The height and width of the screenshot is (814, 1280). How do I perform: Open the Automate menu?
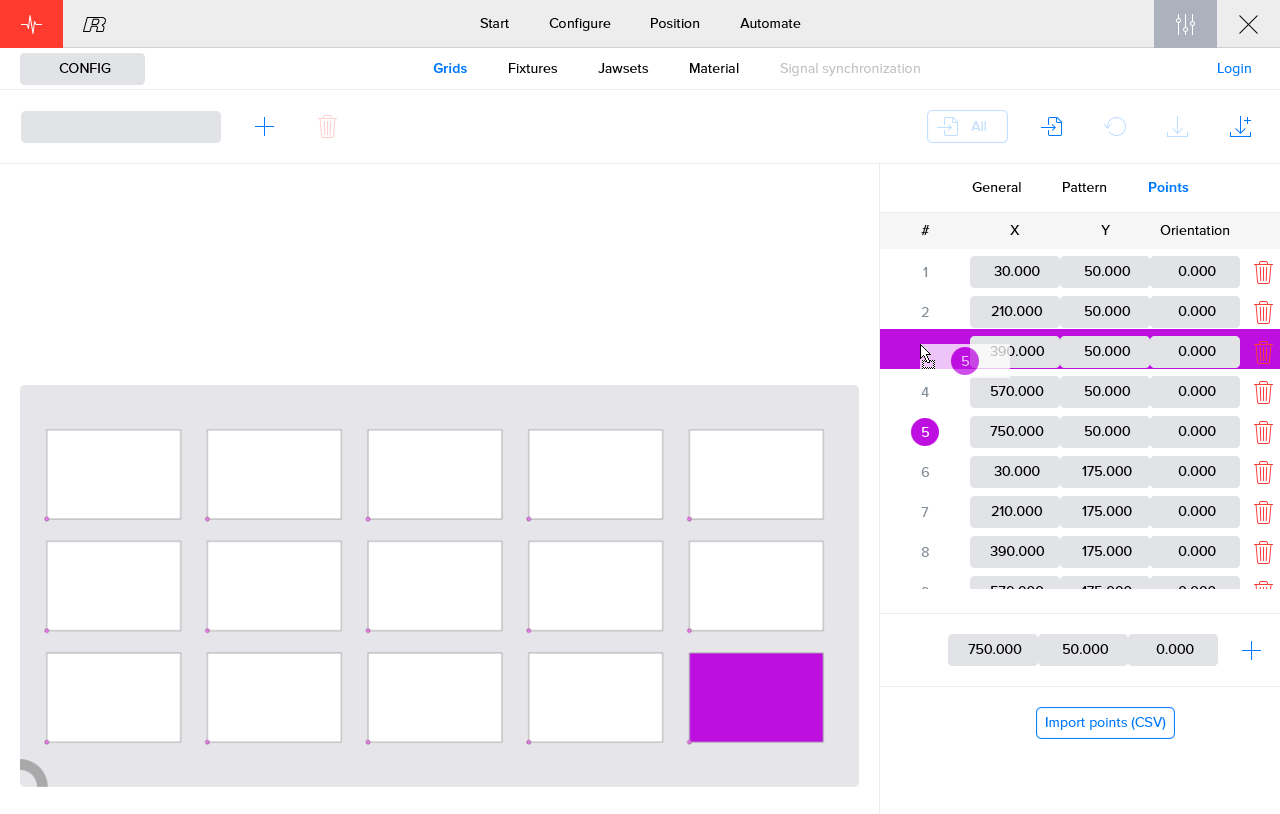point(770,23)
